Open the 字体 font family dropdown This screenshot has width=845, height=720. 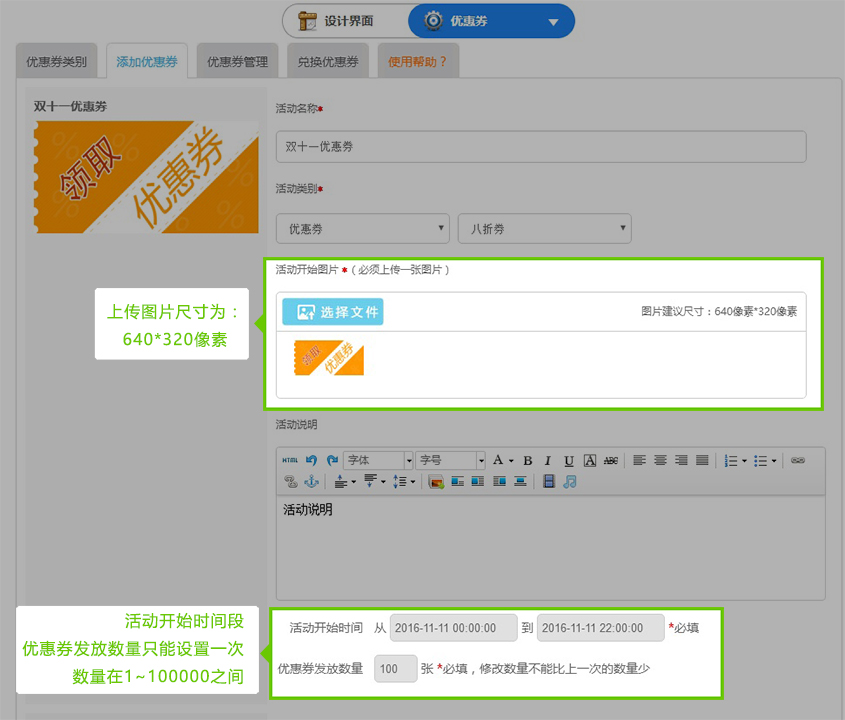(x=378, y=461)
